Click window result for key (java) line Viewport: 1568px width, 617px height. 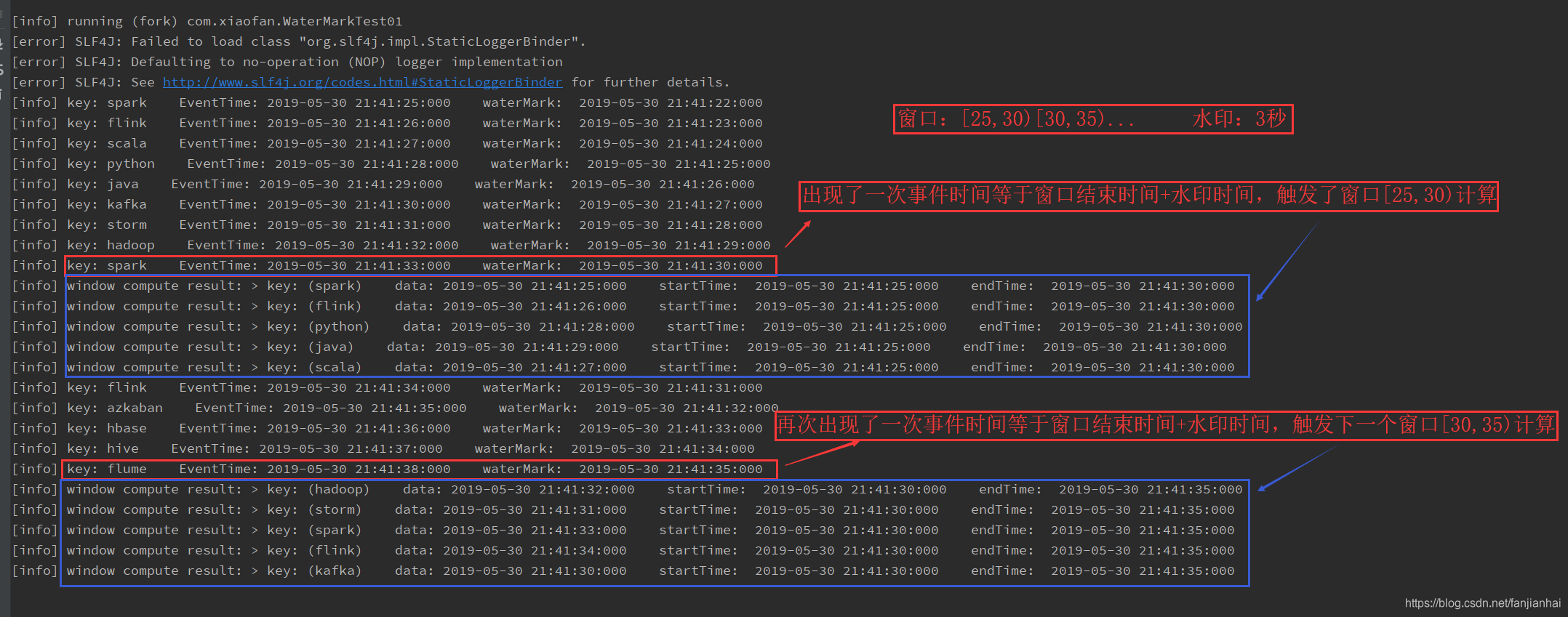(x=620, y=347)
